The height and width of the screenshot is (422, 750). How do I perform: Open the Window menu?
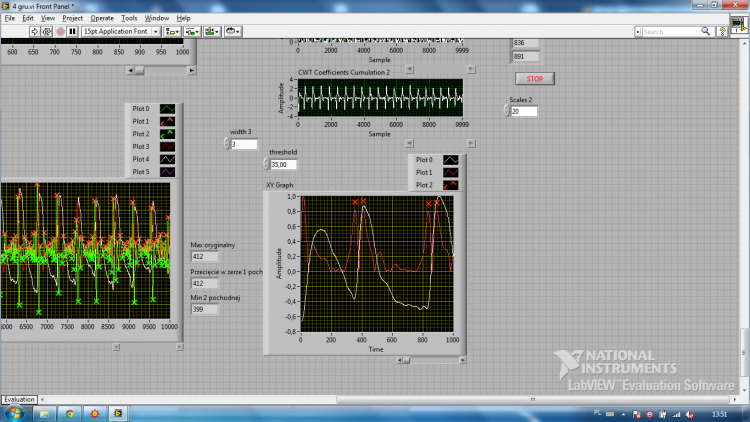(x=156, y=18)
